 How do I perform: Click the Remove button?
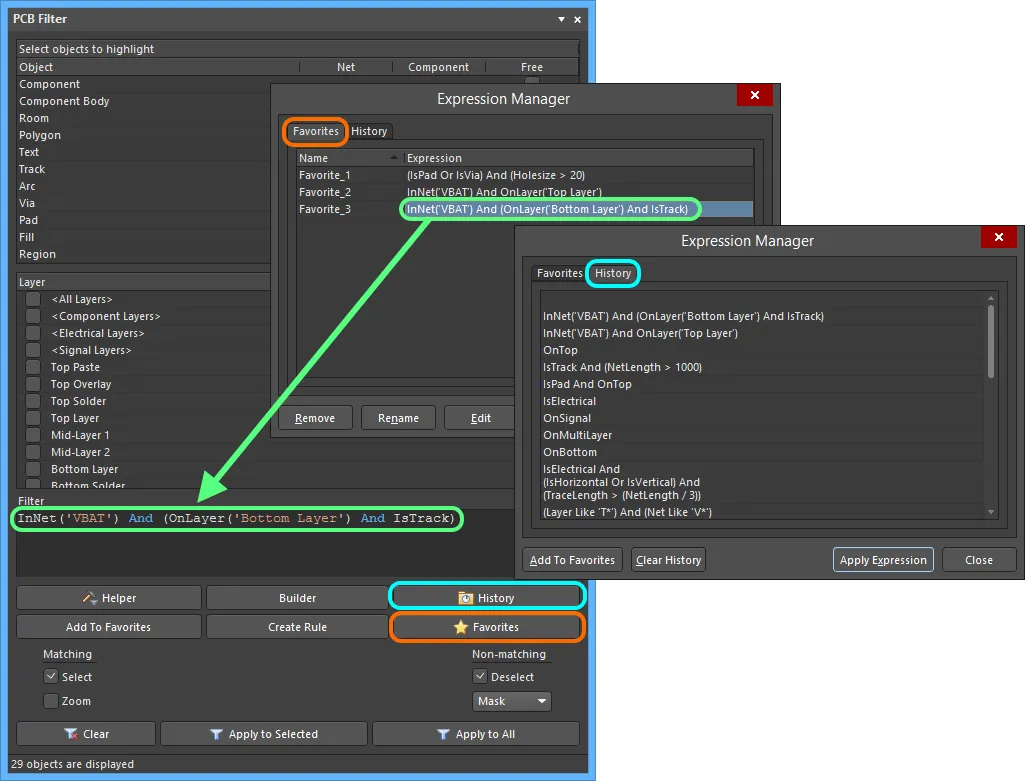point(315,418)
